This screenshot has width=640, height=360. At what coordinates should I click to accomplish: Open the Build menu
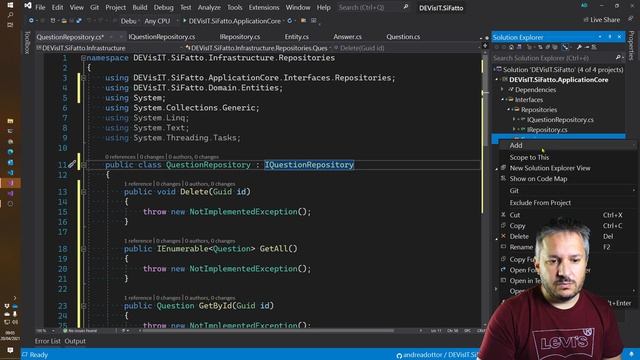[x=140, y=7]
